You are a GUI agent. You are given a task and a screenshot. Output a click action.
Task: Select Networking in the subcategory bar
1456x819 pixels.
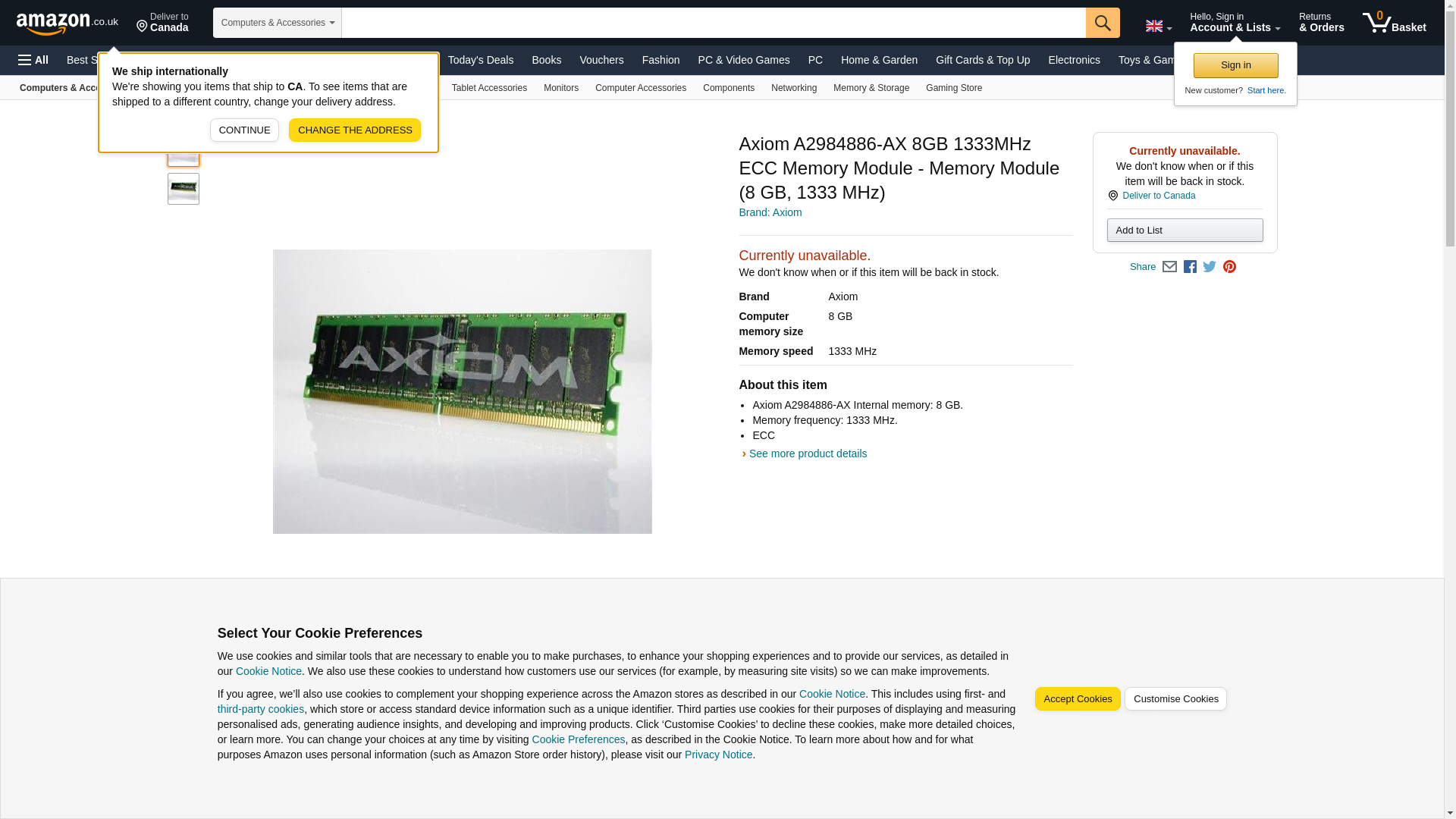(x=793, y=88)
